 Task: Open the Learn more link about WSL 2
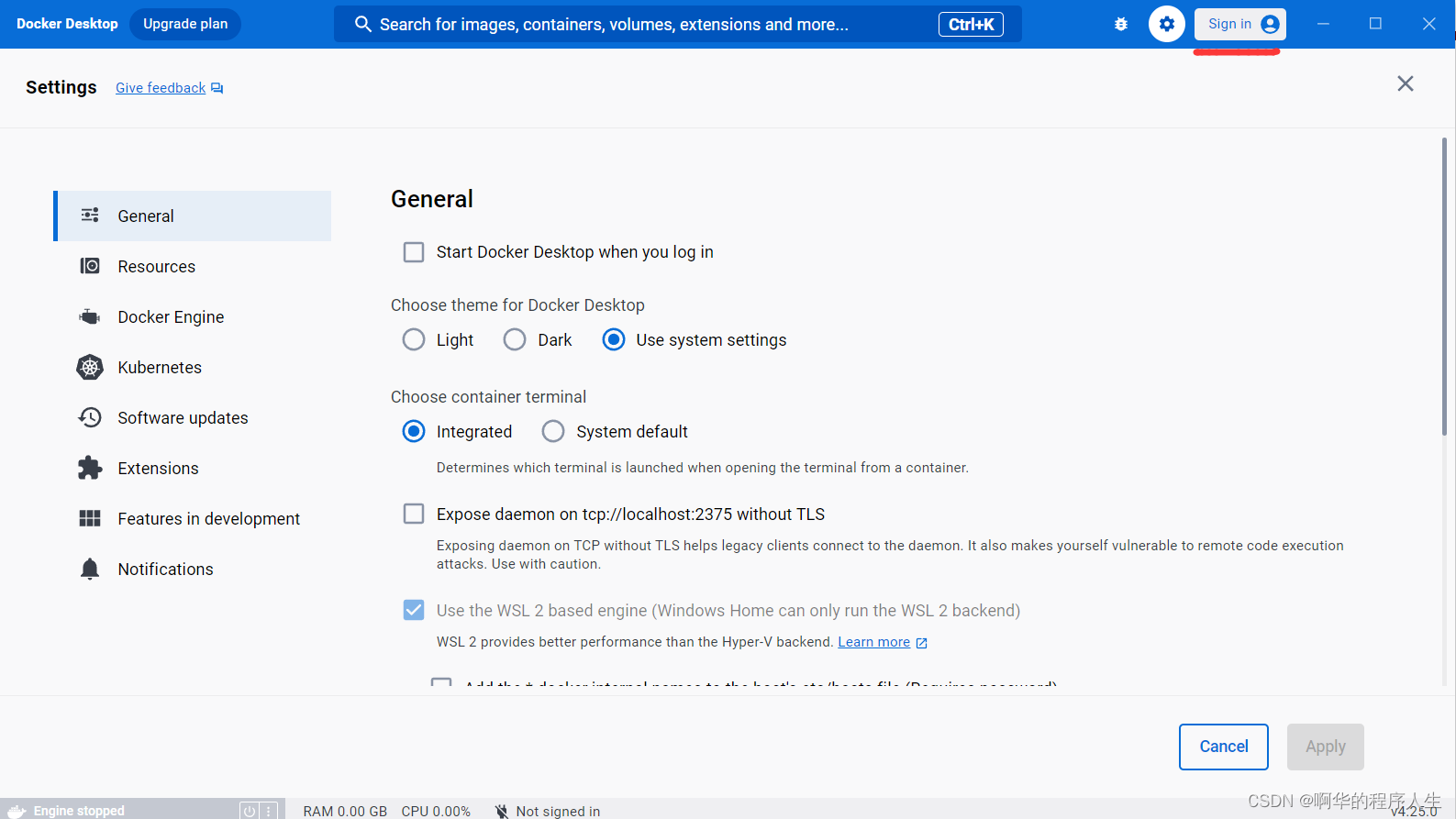(x=874, y=642)
